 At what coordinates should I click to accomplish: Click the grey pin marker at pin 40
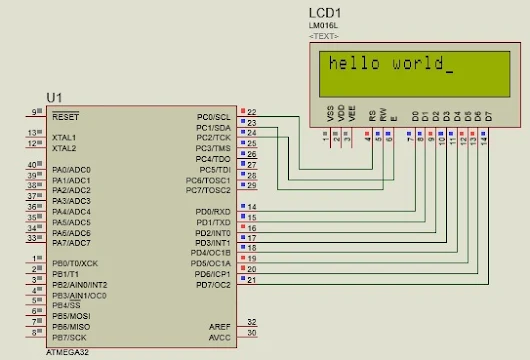(x=40, y=164)
